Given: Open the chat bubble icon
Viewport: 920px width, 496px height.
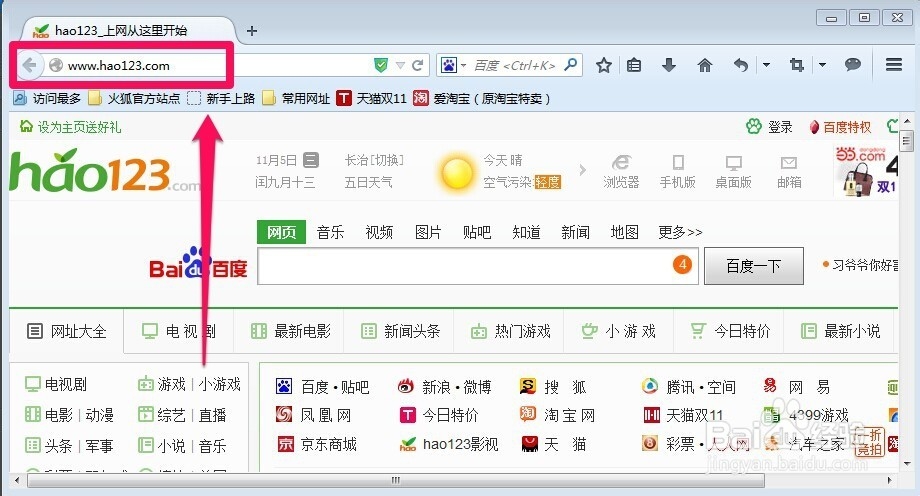Looking at the screenshot, I should 853,65.
